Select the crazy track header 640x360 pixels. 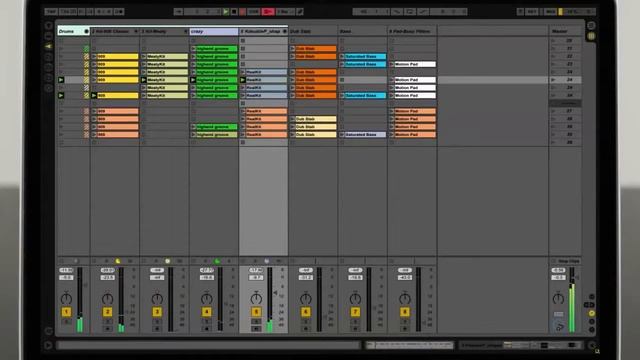pyautogui.click(x=214, y=31)
